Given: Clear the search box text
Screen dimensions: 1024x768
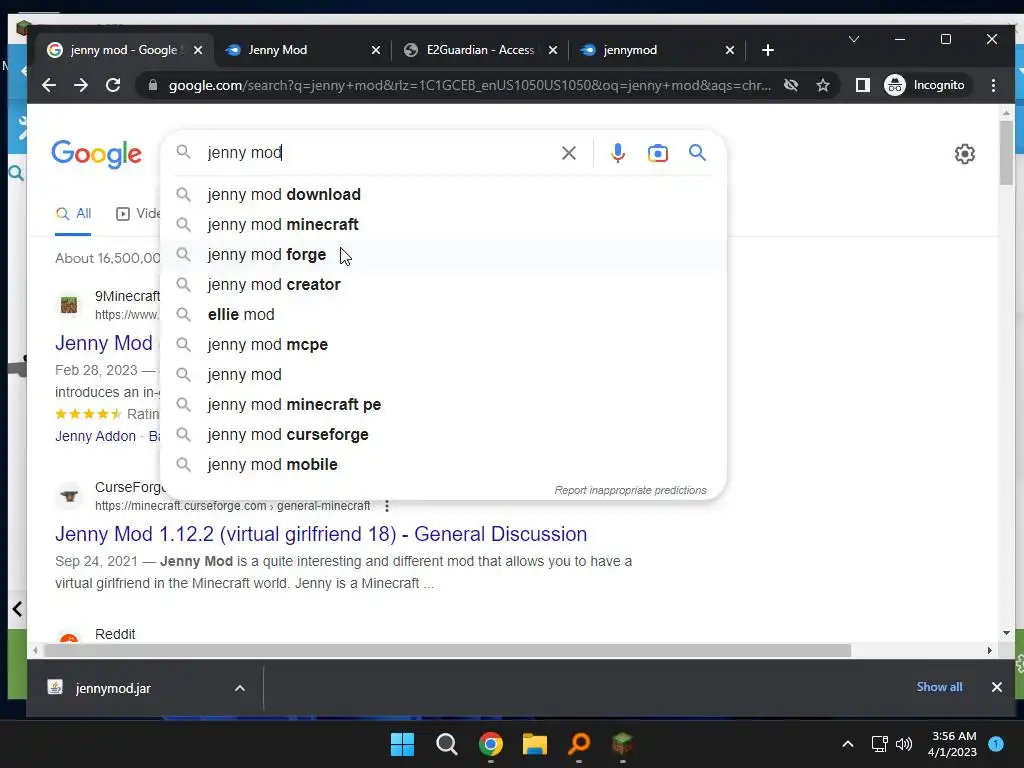Looking at the screenshot, I should [x=569, y=153].
